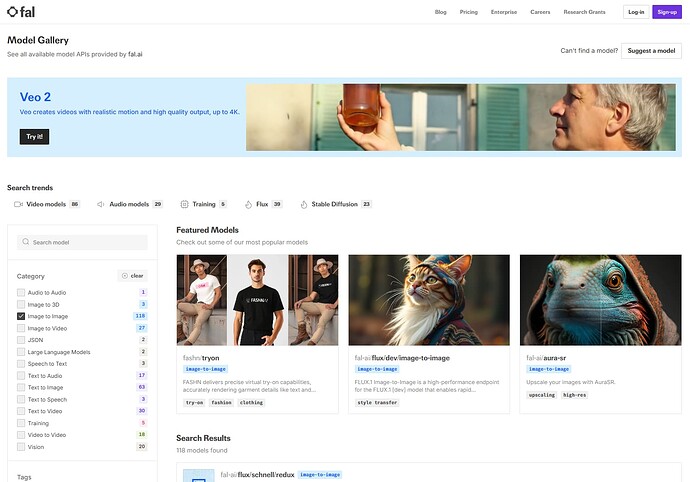Click the Image to Image count 118

coord(140,316)
